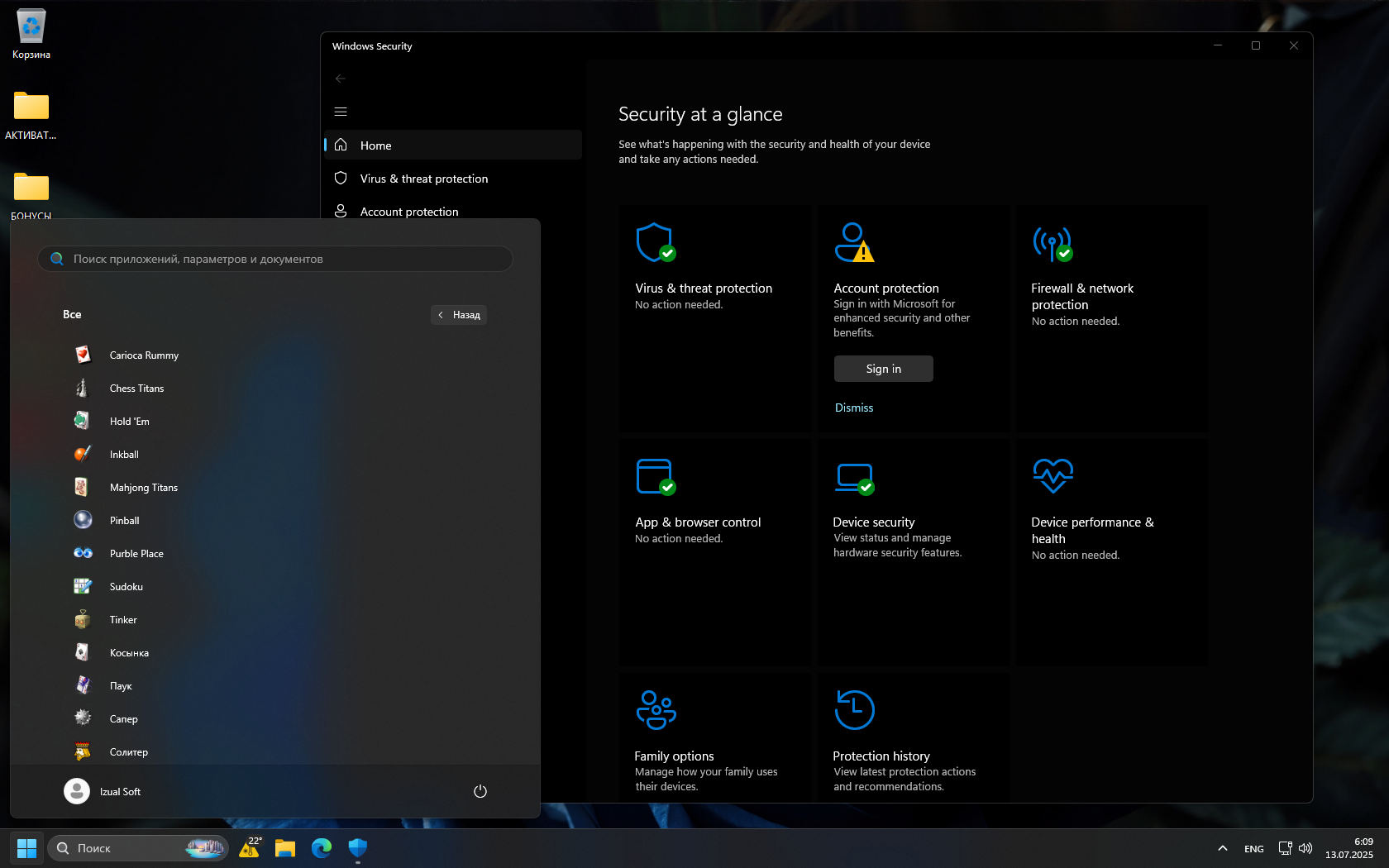The width and height of the screenshot is (1389, 868).
Task: Open Protection history clock icon
Action: (x=854, y=710)
